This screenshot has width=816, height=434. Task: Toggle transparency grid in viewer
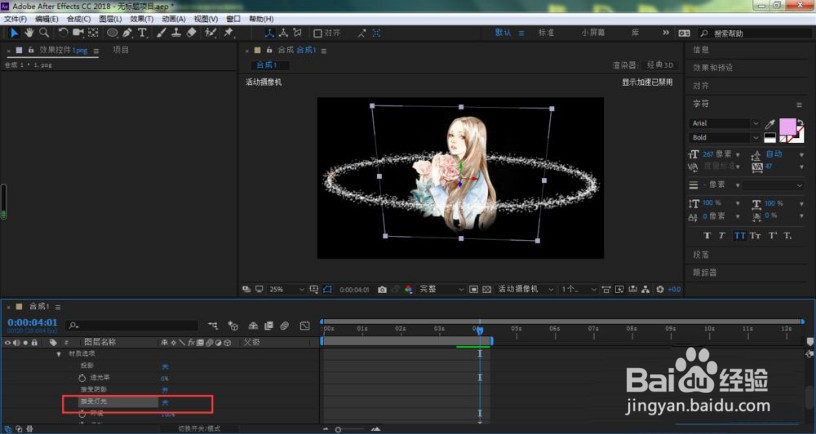click(x=486, y=289)
